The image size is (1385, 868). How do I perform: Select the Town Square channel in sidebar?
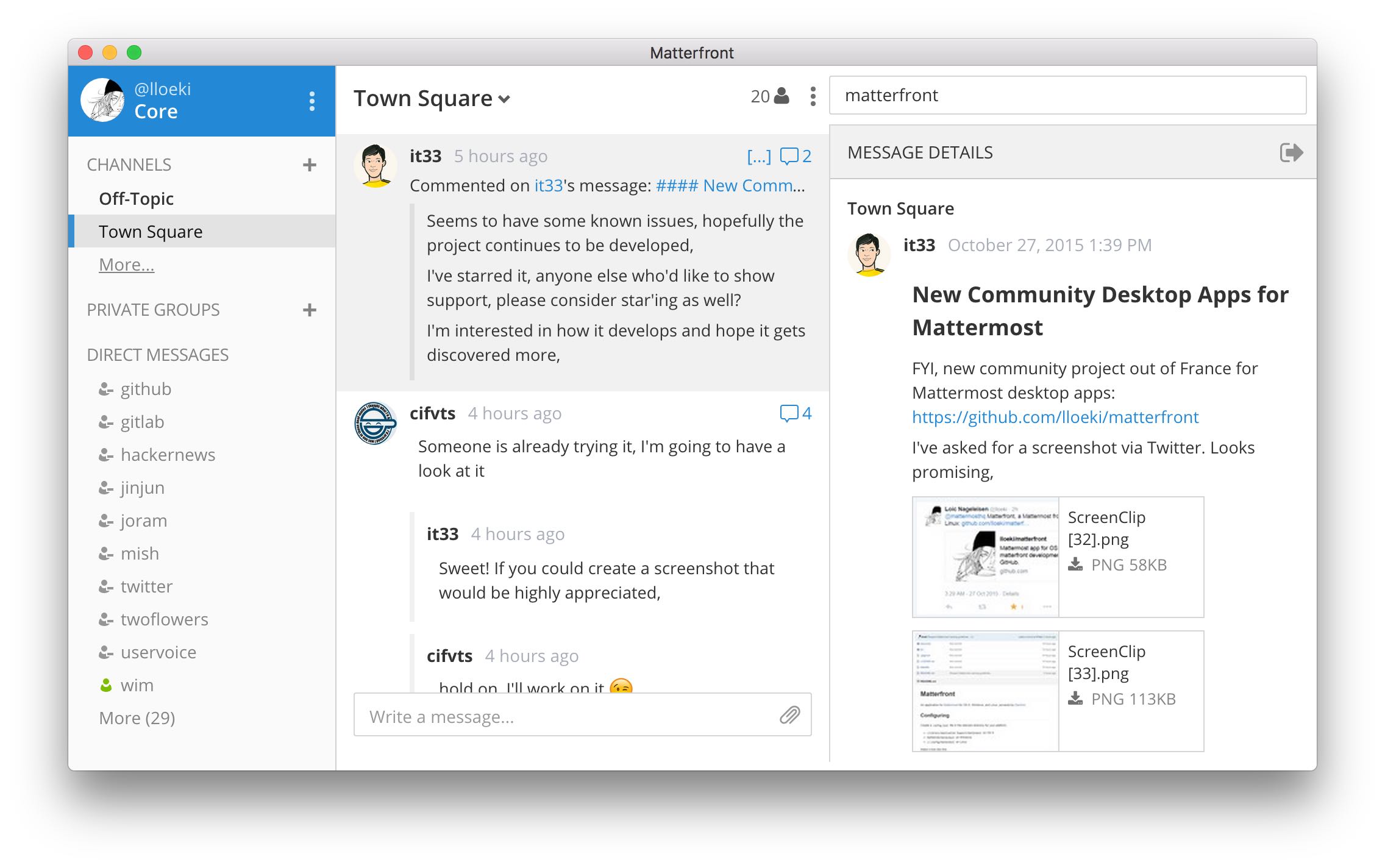click(202, 232)
